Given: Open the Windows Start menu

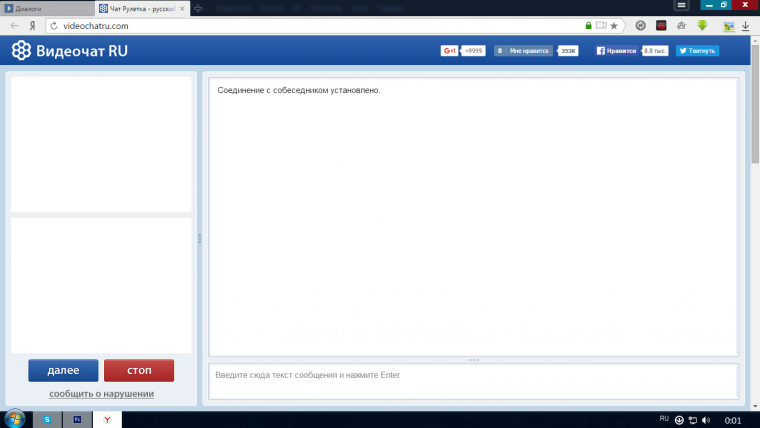Looking at the screenshot, I should [15, 419].
